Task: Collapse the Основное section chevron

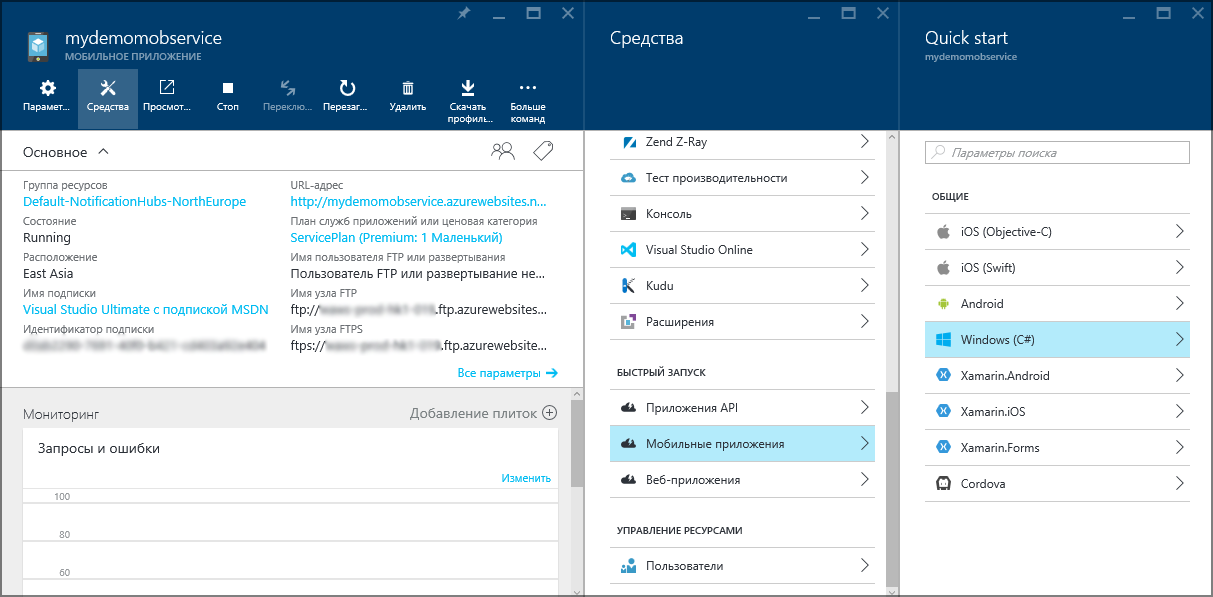Action: 103,152
